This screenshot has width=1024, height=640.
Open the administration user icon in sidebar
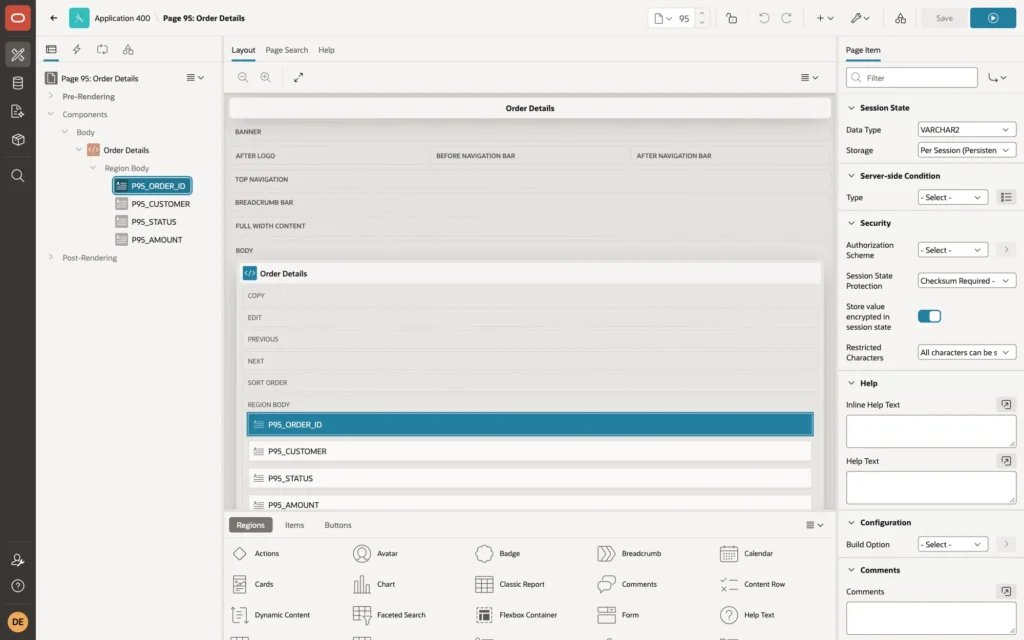(18, 560)
